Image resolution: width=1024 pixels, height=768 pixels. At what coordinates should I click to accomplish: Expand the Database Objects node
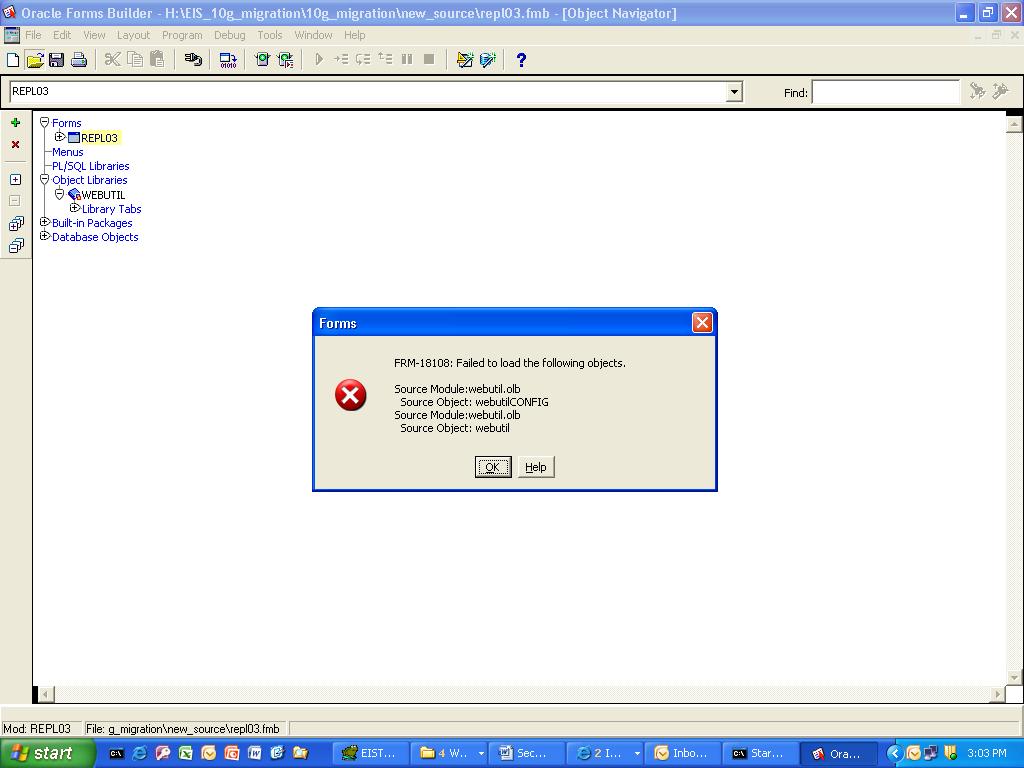[x=44, y=236]
